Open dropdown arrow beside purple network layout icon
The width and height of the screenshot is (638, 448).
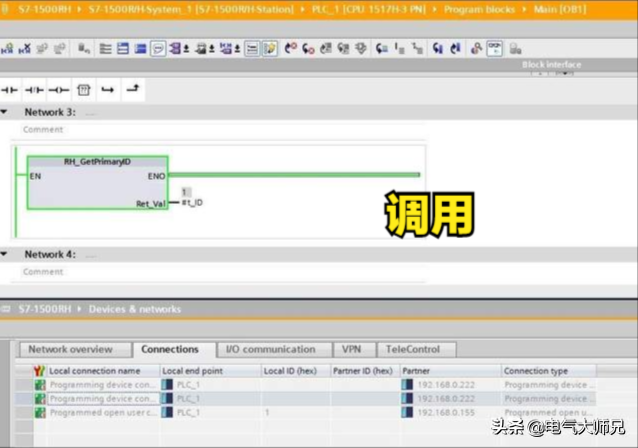click(x=237, y=49)
